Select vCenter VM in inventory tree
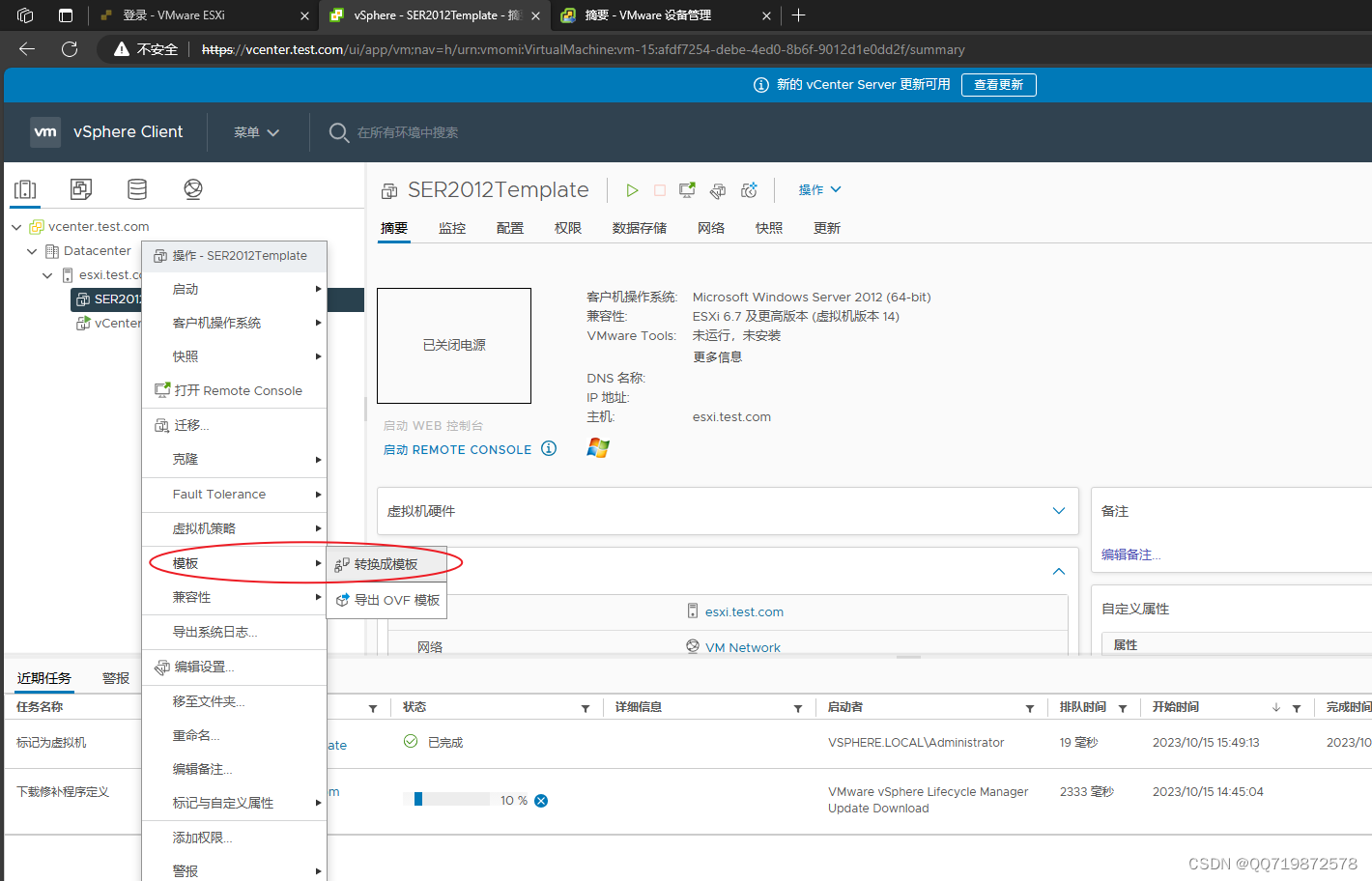This screenshot has height=881, width=1372. (108, 324)
